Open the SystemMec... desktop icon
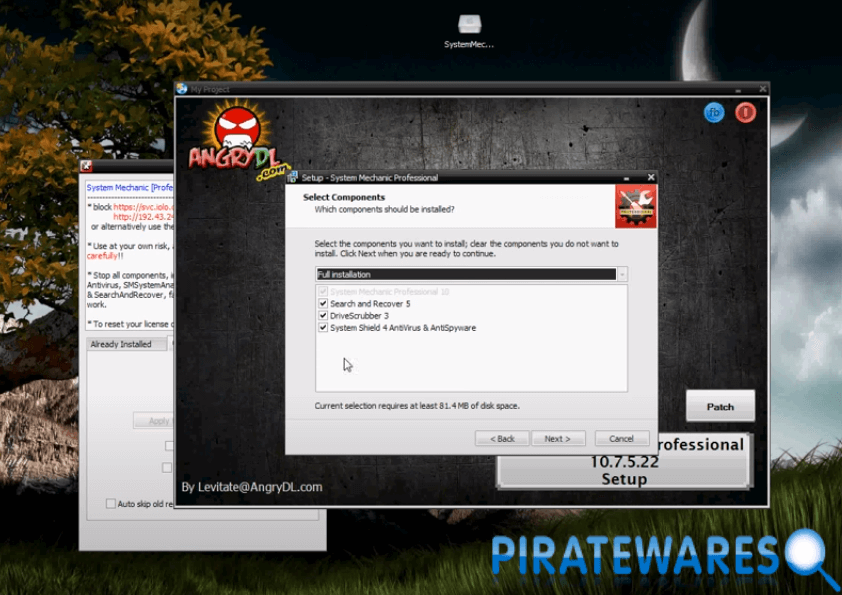Viewport: 842px width, 595px height. coord(469,25)
